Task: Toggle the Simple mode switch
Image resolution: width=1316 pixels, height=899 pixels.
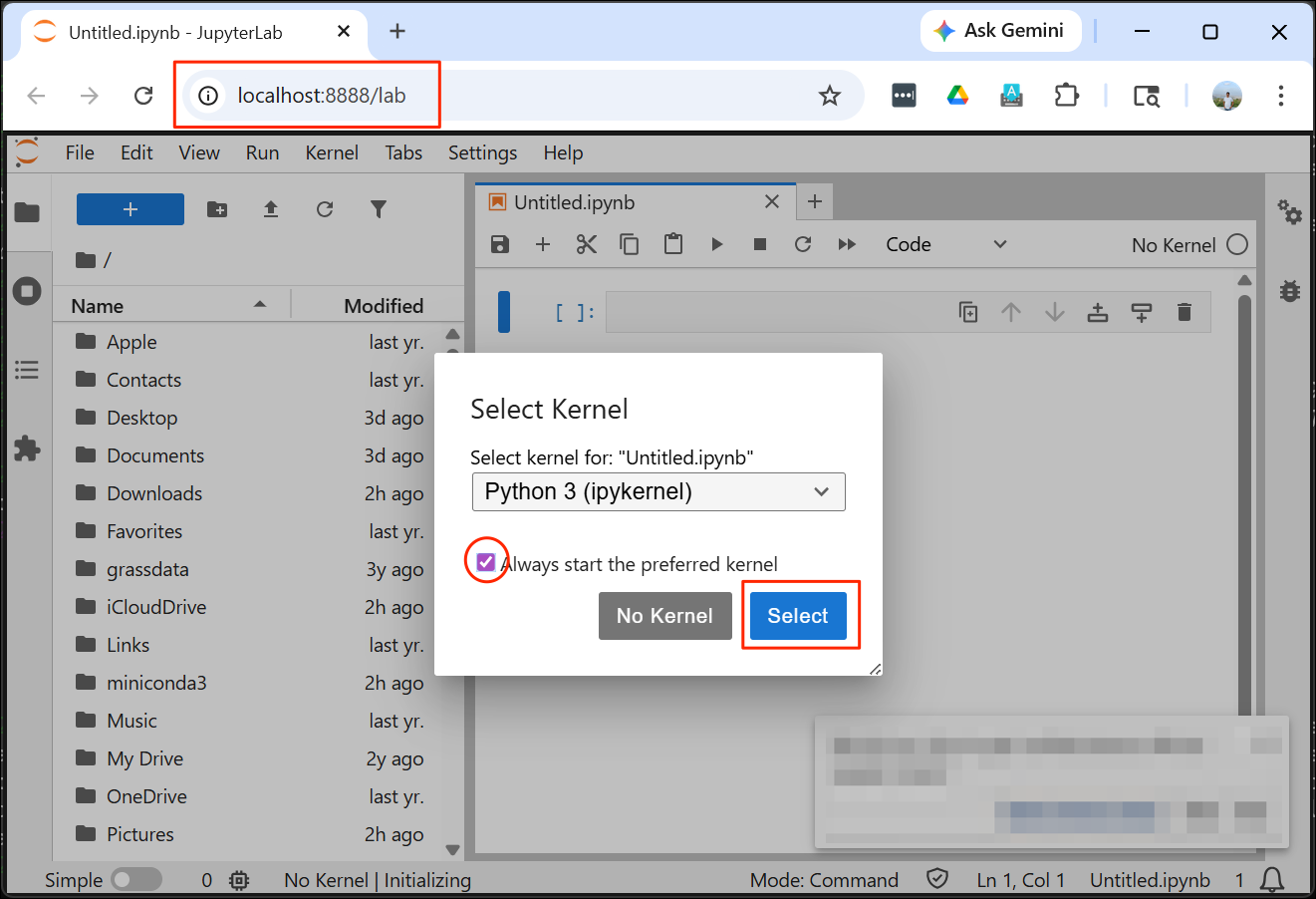Action: [x=136, y=880]
